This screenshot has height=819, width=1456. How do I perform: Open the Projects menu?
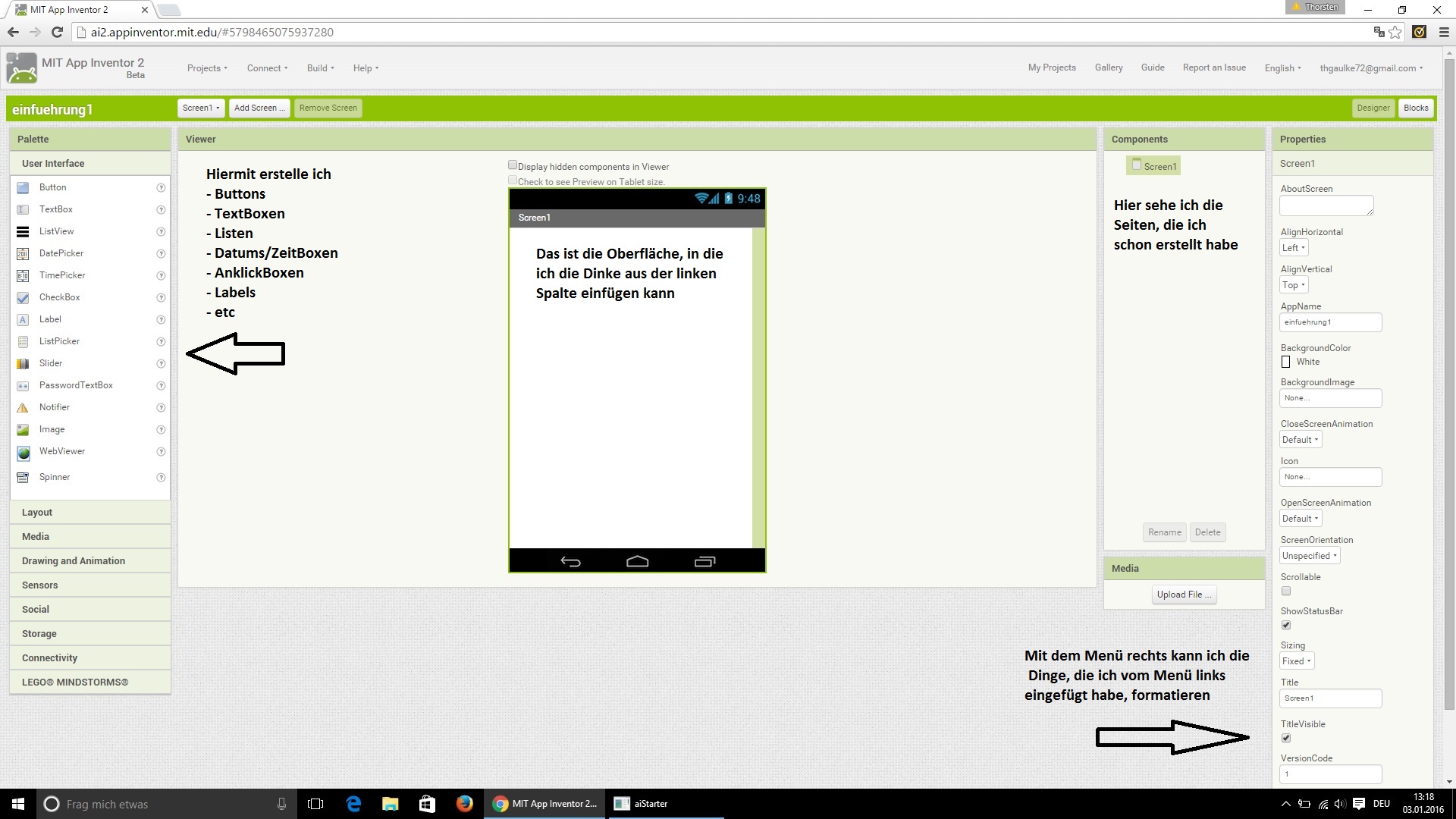(207, 68)
